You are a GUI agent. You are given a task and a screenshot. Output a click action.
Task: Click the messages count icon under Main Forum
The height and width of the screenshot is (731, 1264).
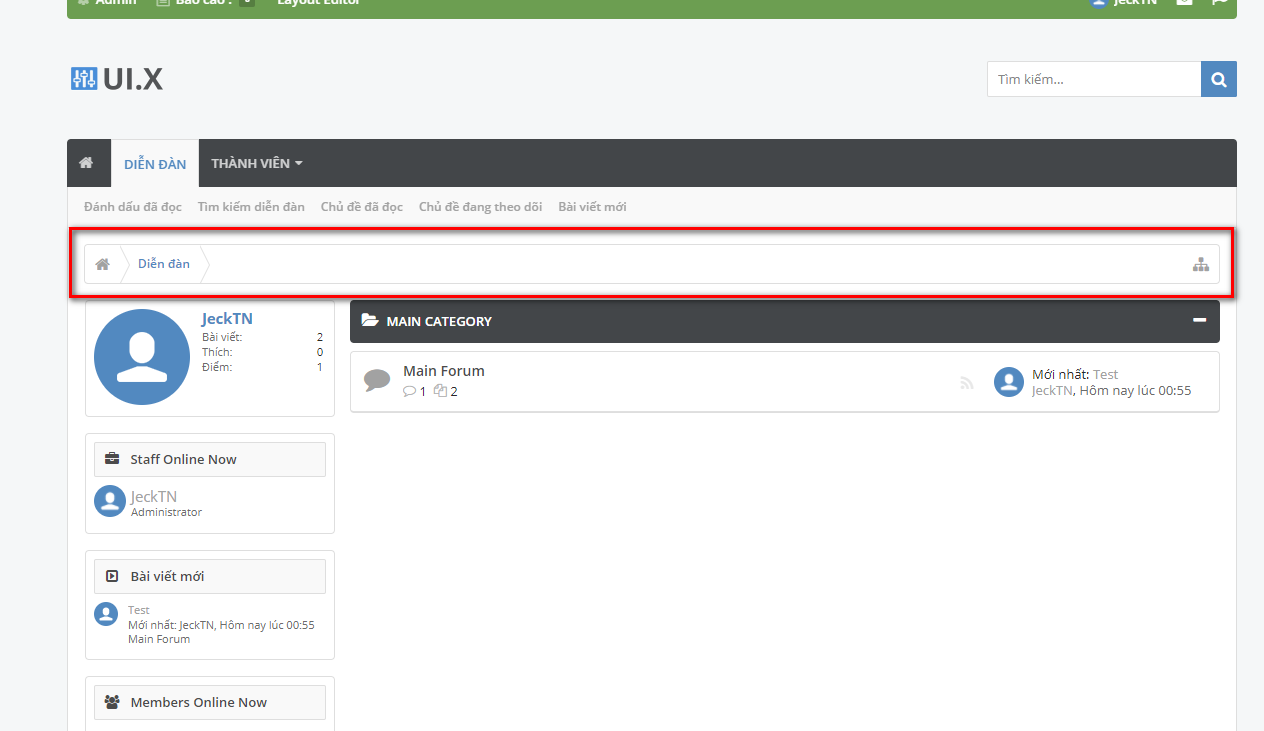[440, 391]
